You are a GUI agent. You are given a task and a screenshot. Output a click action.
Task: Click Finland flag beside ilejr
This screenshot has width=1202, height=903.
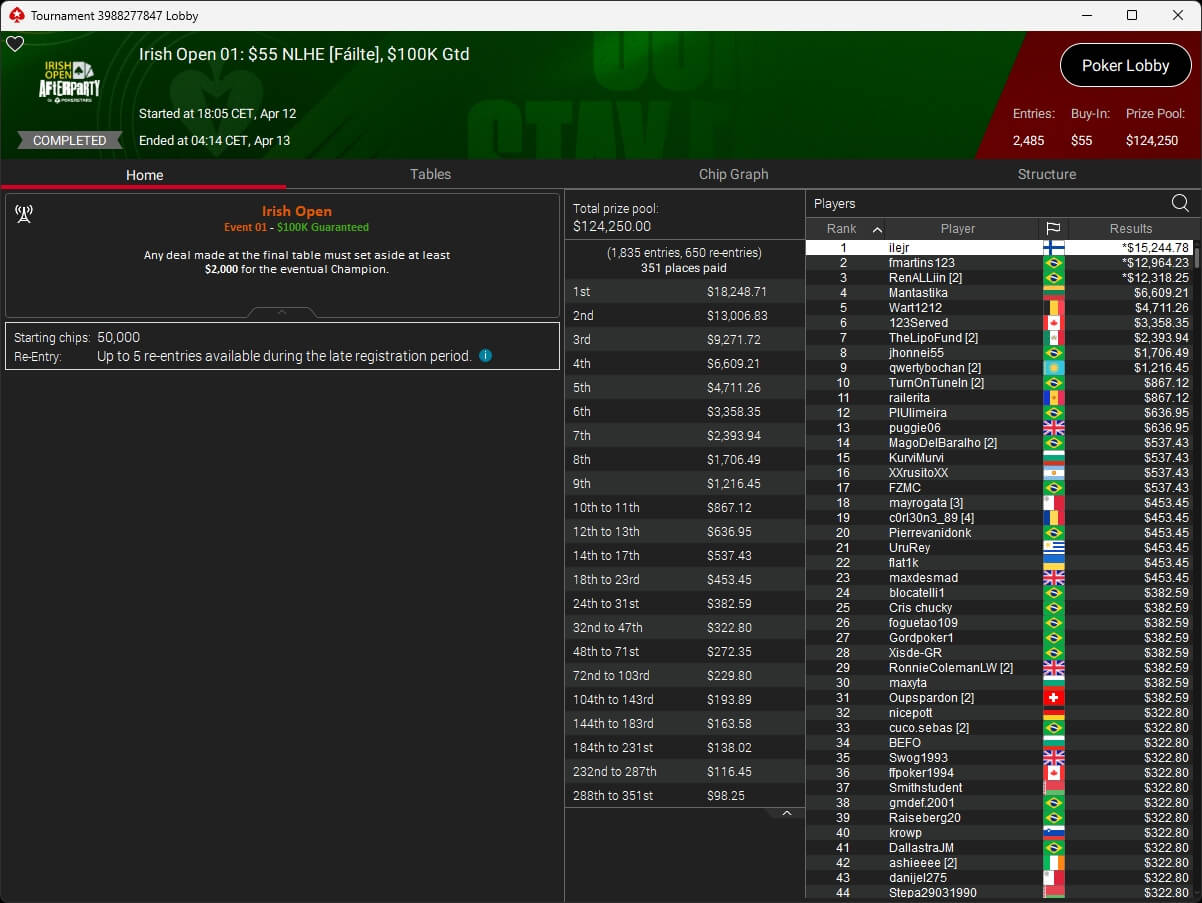click(1053, 248)
